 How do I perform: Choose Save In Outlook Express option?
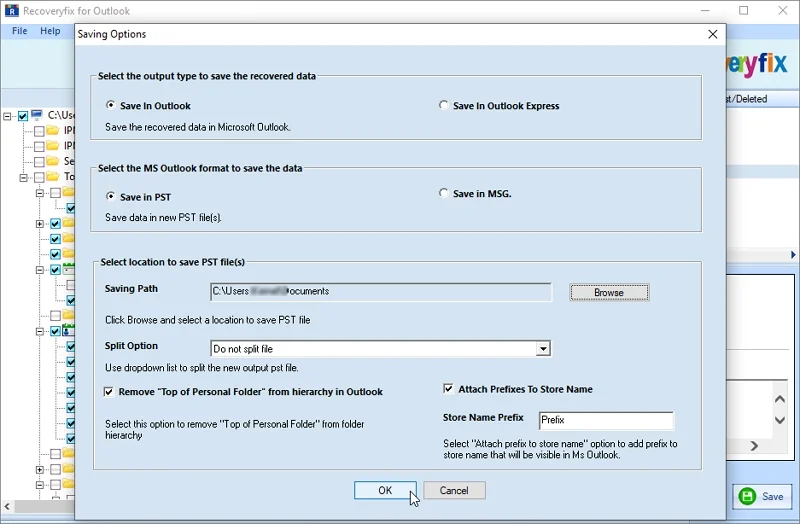click(443, 105)
